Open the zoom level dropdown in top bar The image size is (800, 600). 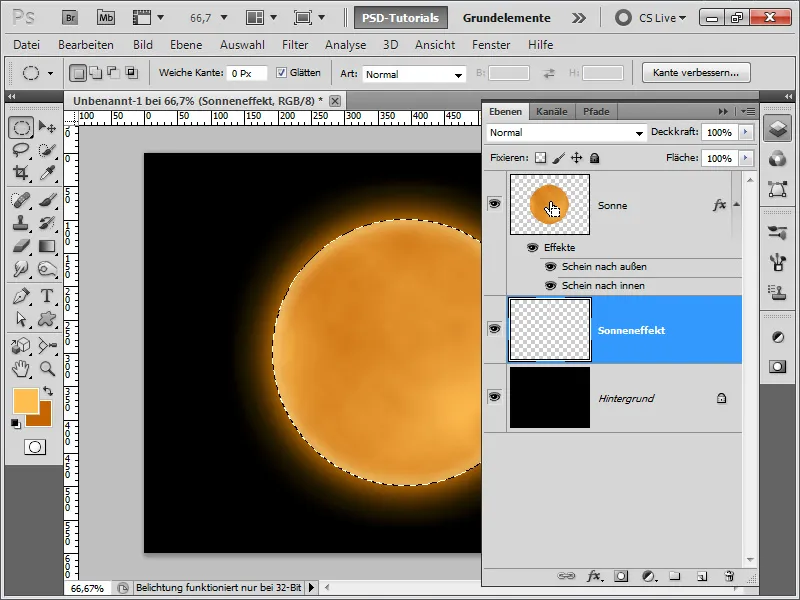tap(223, 18)
